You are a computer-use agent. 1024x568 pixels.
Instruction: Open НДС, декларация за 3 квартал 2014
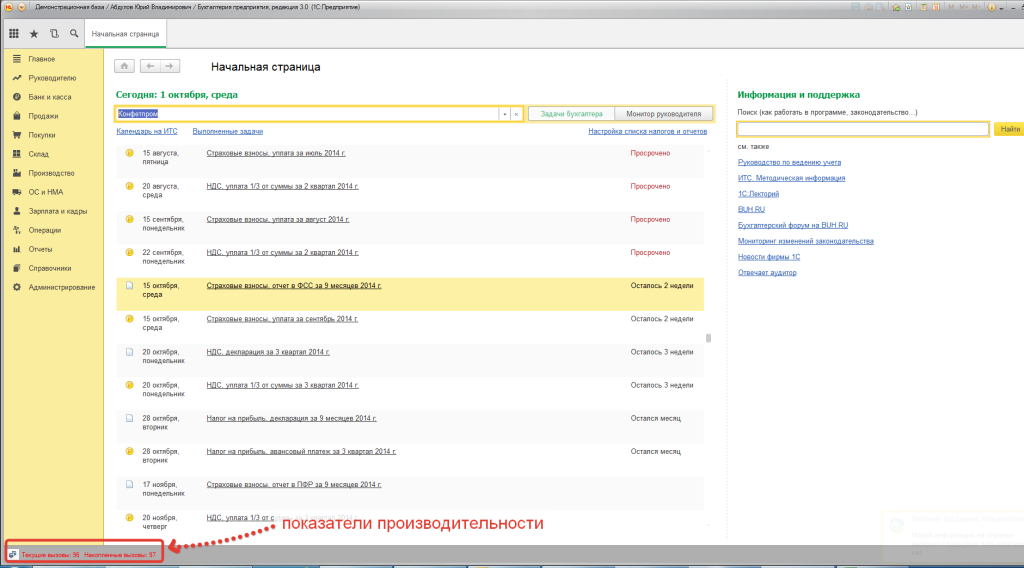click(268, 352)
